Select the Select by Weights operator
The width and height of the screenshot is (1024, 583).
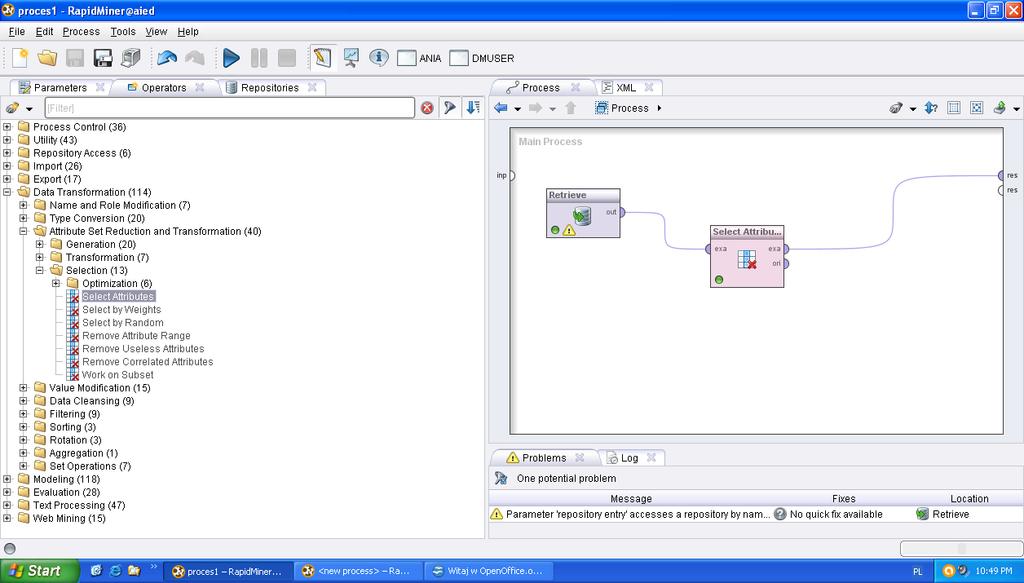(121, 309)
